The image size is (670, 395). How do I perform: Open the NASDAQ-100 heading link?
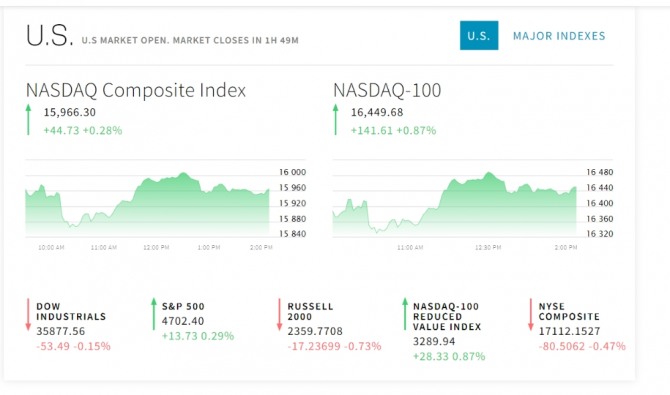pyautogui.click(x=387, y=90)
